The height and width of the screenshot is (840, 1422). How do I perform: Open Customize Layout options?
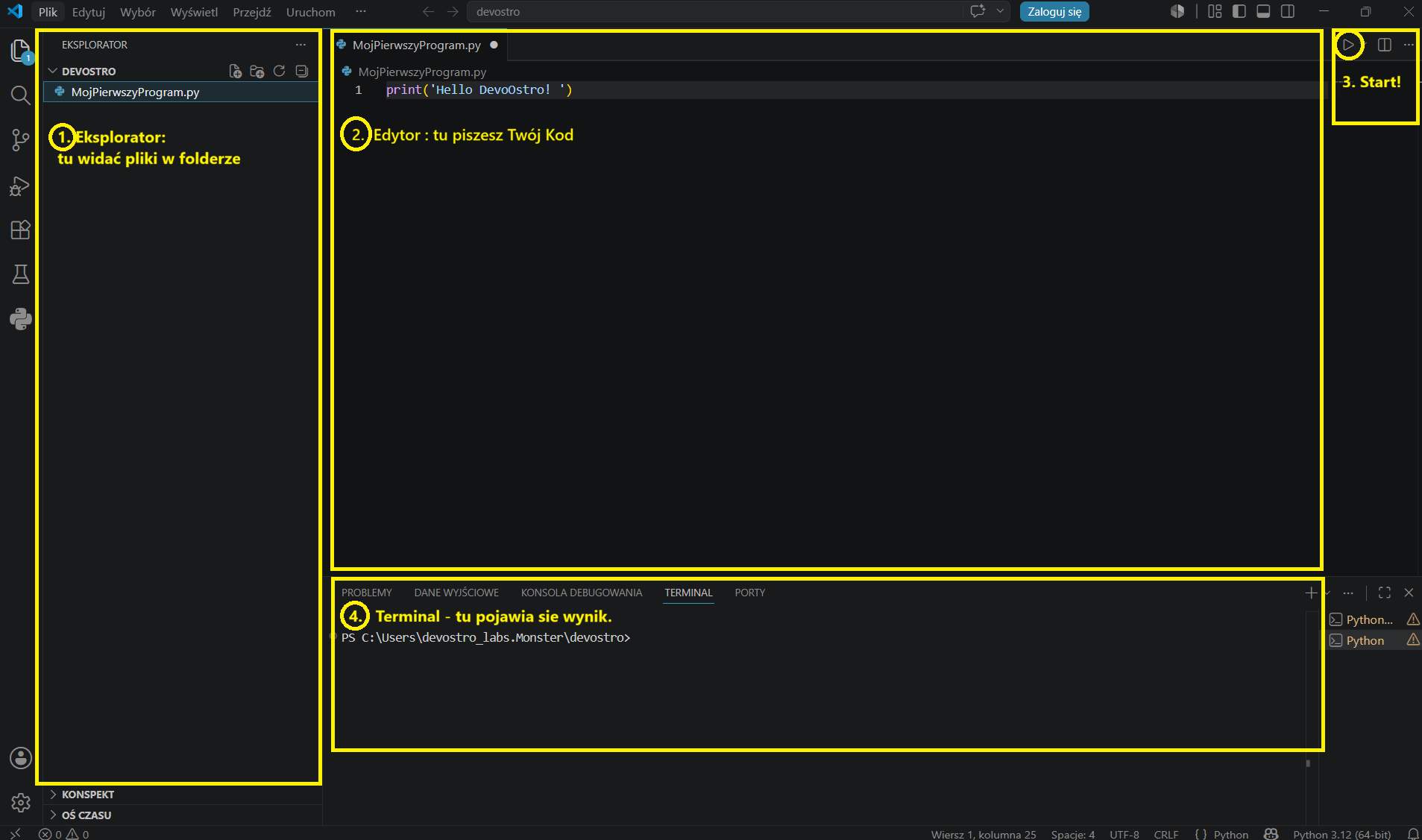tap(1215, 11)
